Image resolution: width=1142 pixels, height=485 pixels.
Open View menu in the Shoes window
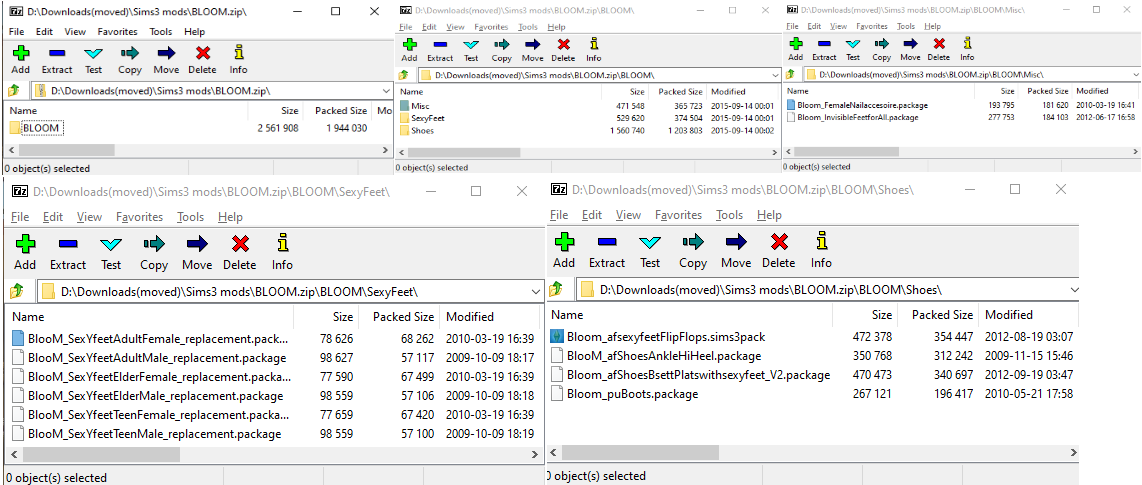tap(628, 215)
